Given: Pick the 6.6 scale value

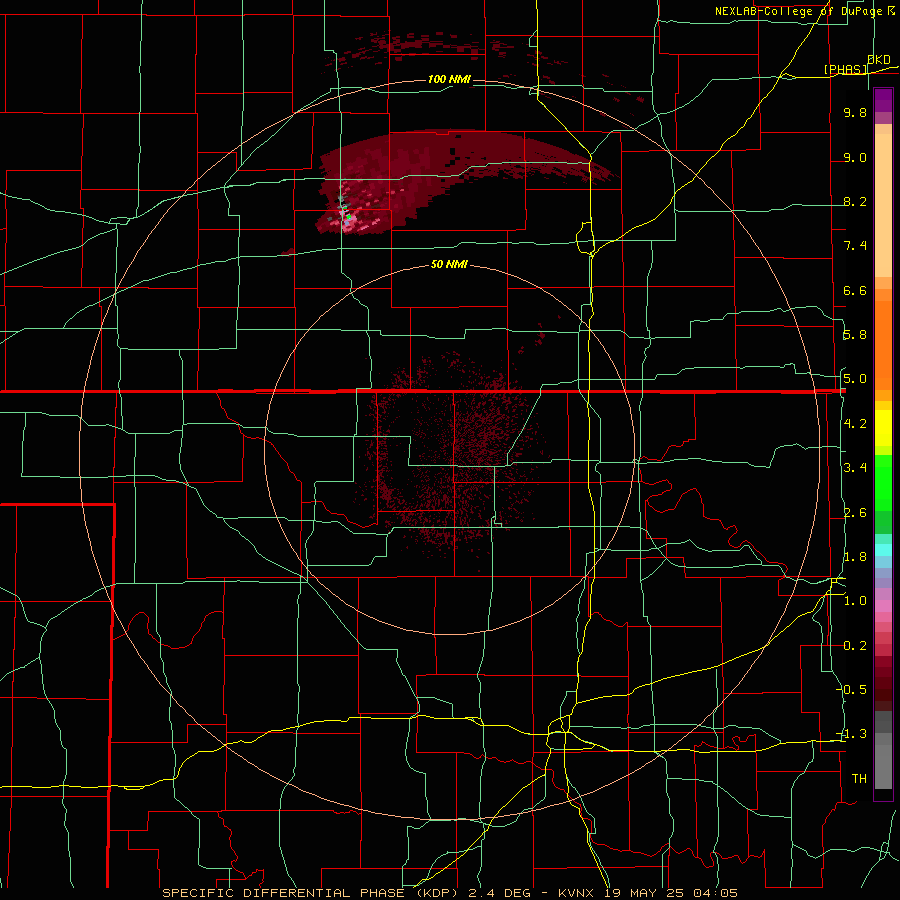Looking at the screenshot, I should [855, 290].
